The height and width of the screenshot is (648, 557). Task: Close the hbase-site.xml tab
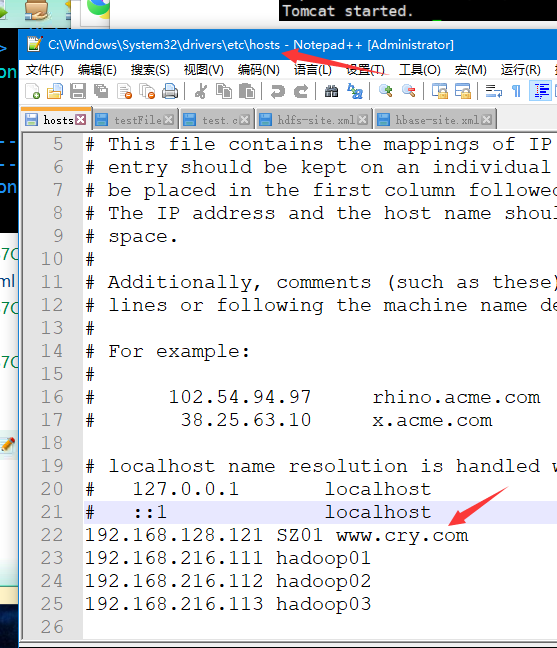486,120
